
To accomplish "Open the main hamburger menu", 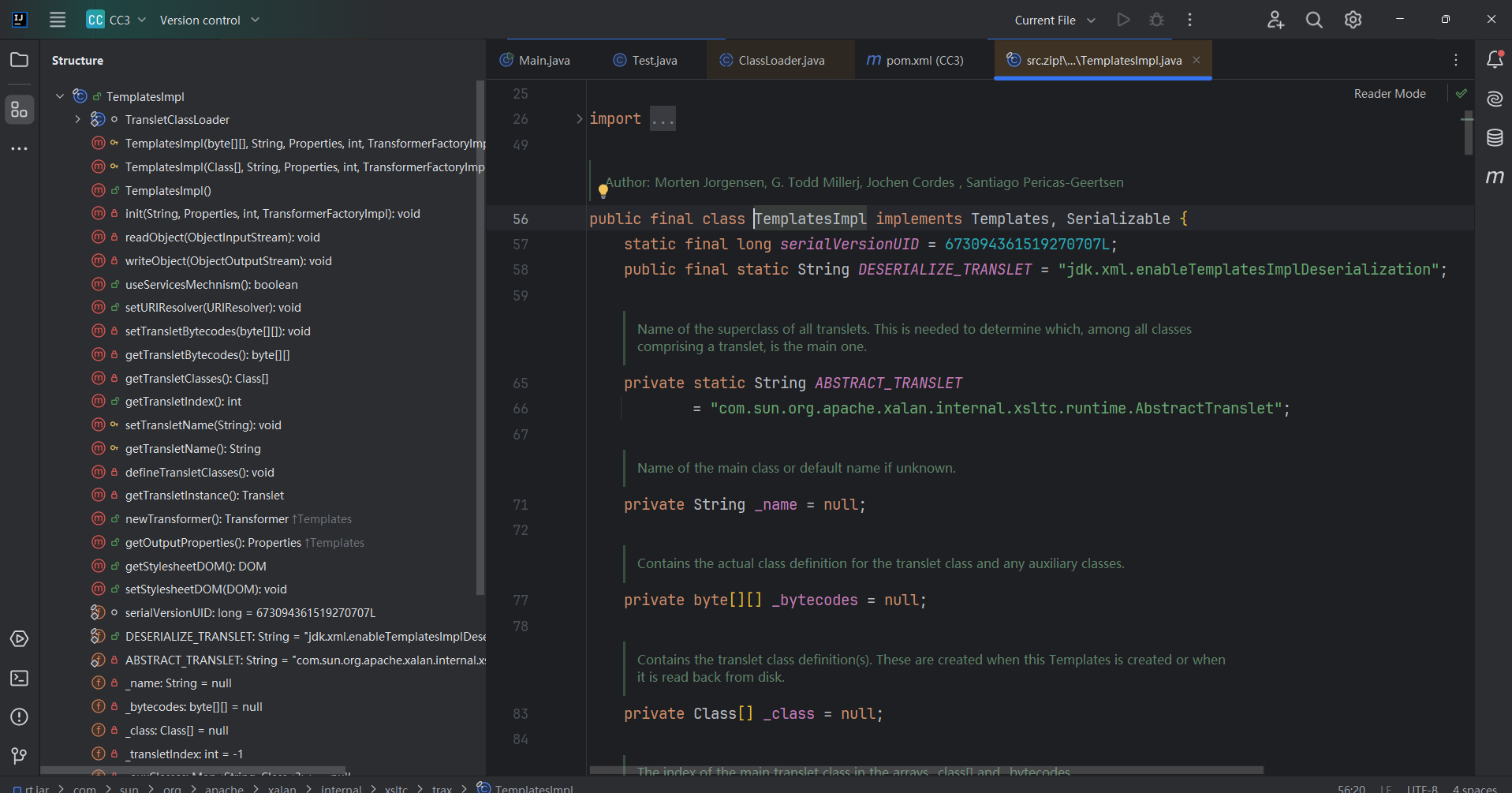I will pos(58,20).
